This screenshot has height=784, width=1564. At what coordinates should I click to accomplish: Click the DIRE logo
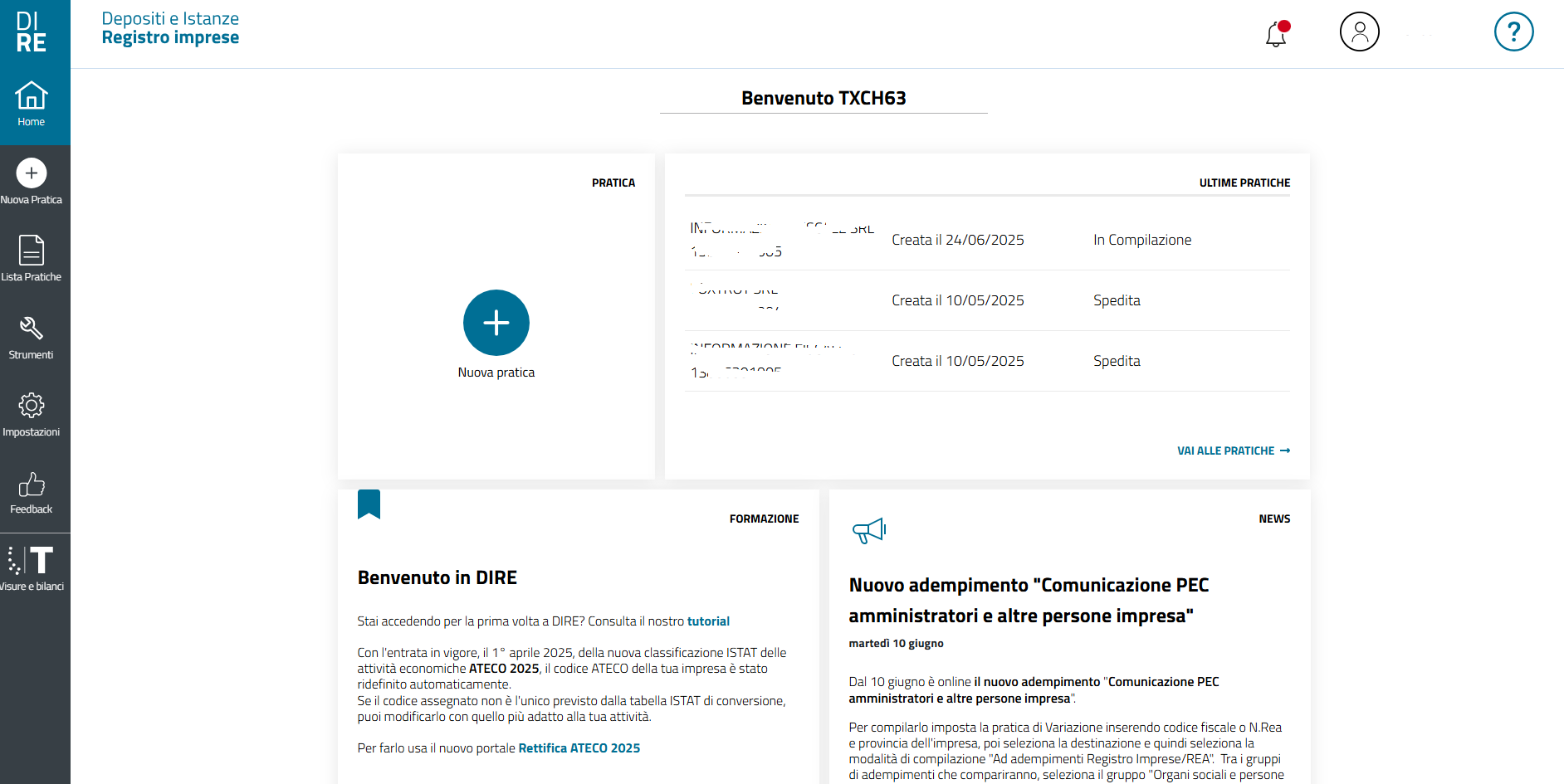pyautogui.click(x=32, y=32)
